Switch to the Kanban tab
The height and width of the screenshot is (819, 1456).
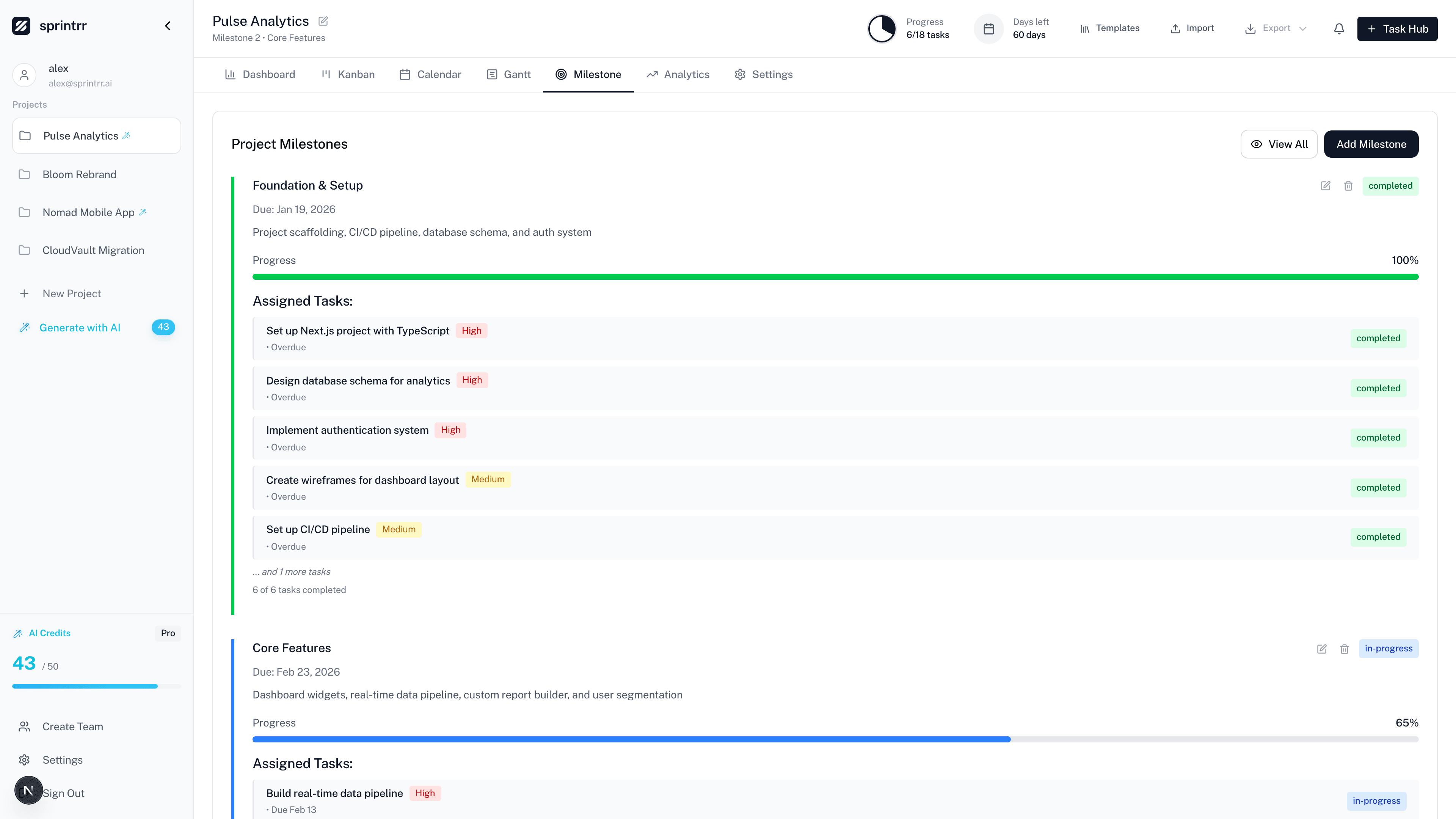coord(347,74)
